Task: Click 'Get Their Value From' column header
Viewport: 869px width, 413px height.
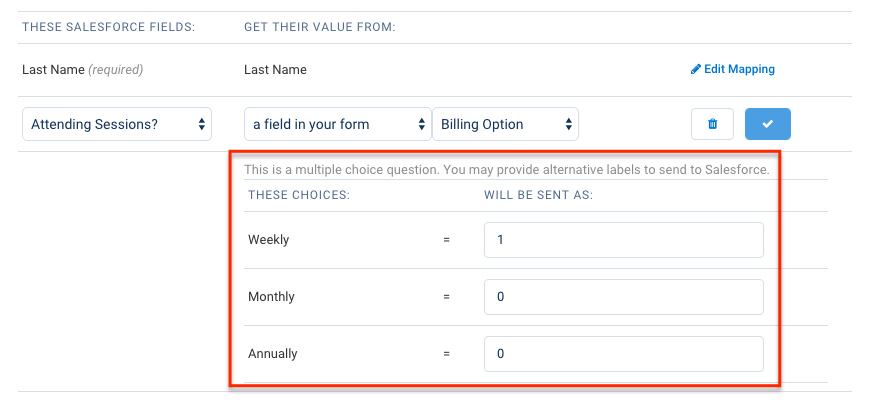Action: [320, 26]
